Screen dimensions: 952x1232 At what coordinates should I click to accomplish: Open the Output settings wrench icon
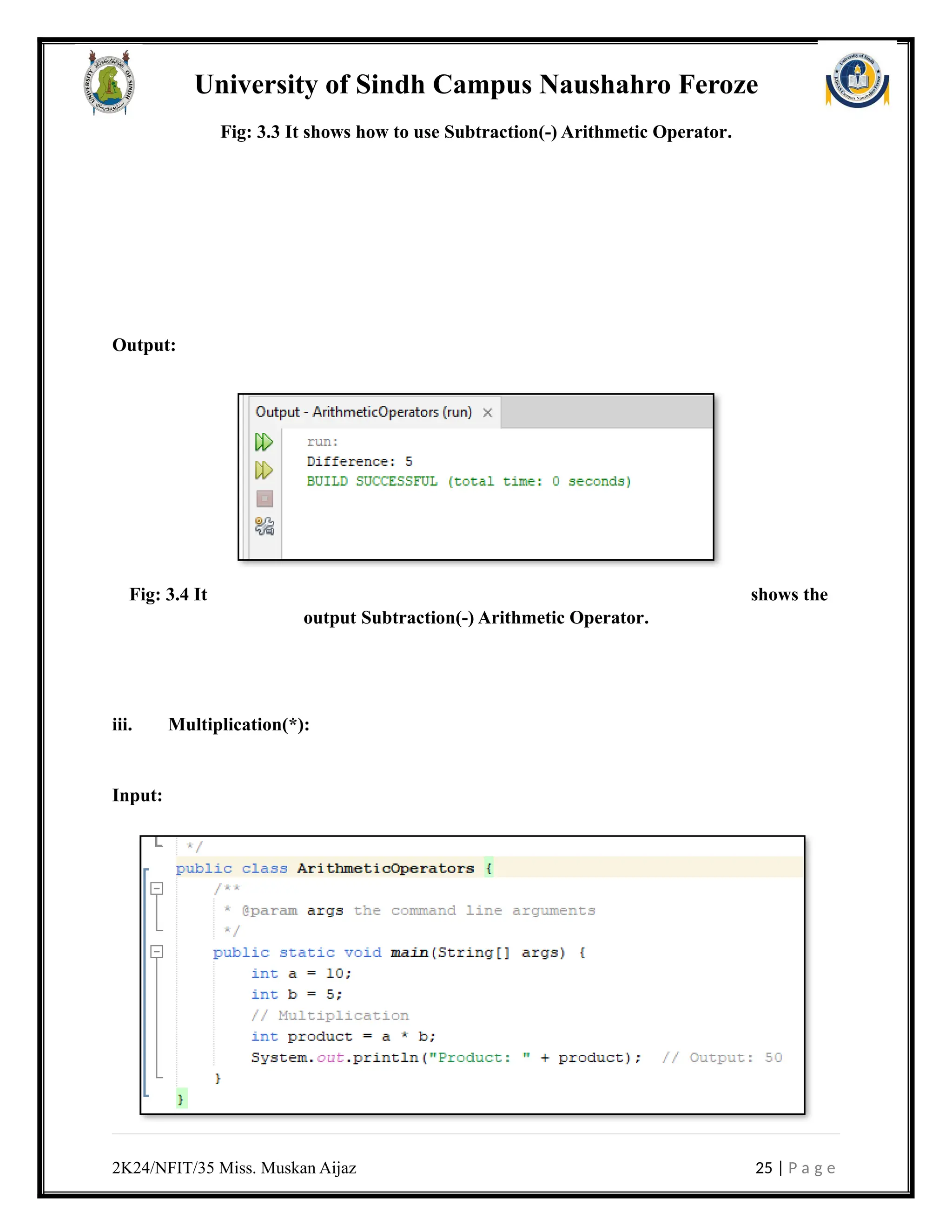(264, 526)
